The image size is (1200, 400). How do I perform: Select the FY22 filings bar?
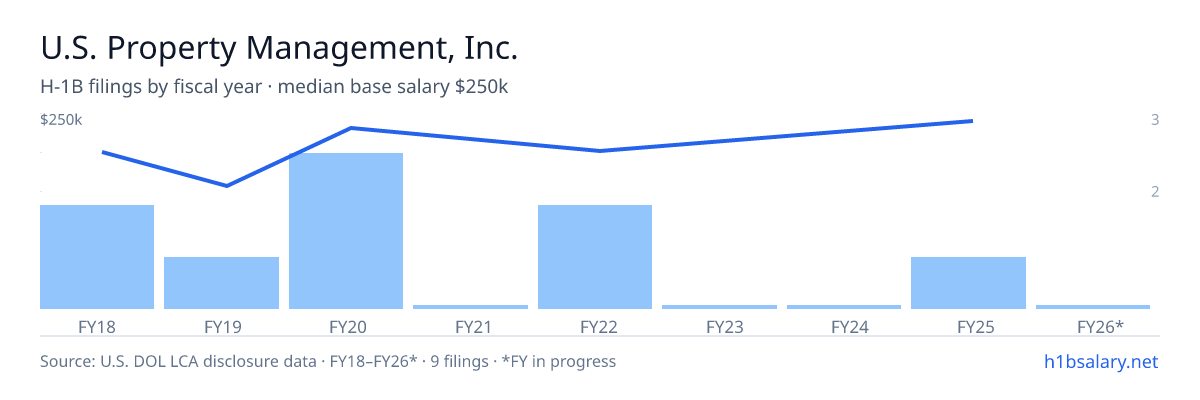595,257
